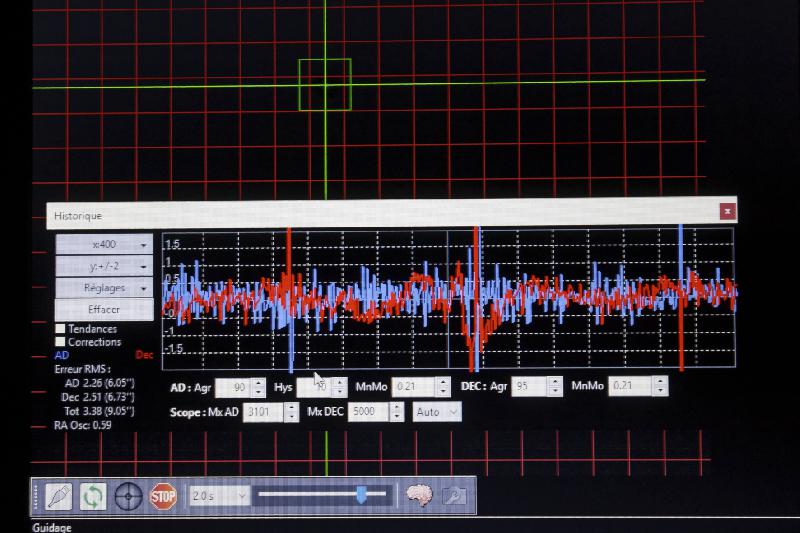This screenshot has width=800, height=533.
Task: Open the Auto DEC mode dropdown
Action: click(437, 412)
